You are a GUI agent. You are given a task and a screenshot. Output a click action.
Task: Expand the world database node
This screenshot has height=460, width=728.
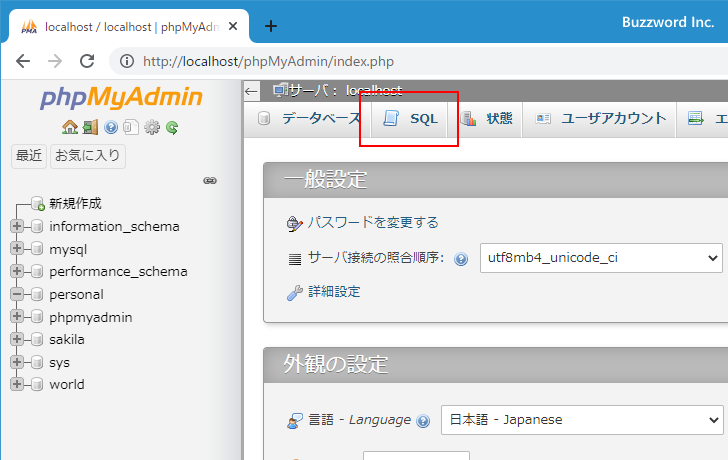[17, 384]
